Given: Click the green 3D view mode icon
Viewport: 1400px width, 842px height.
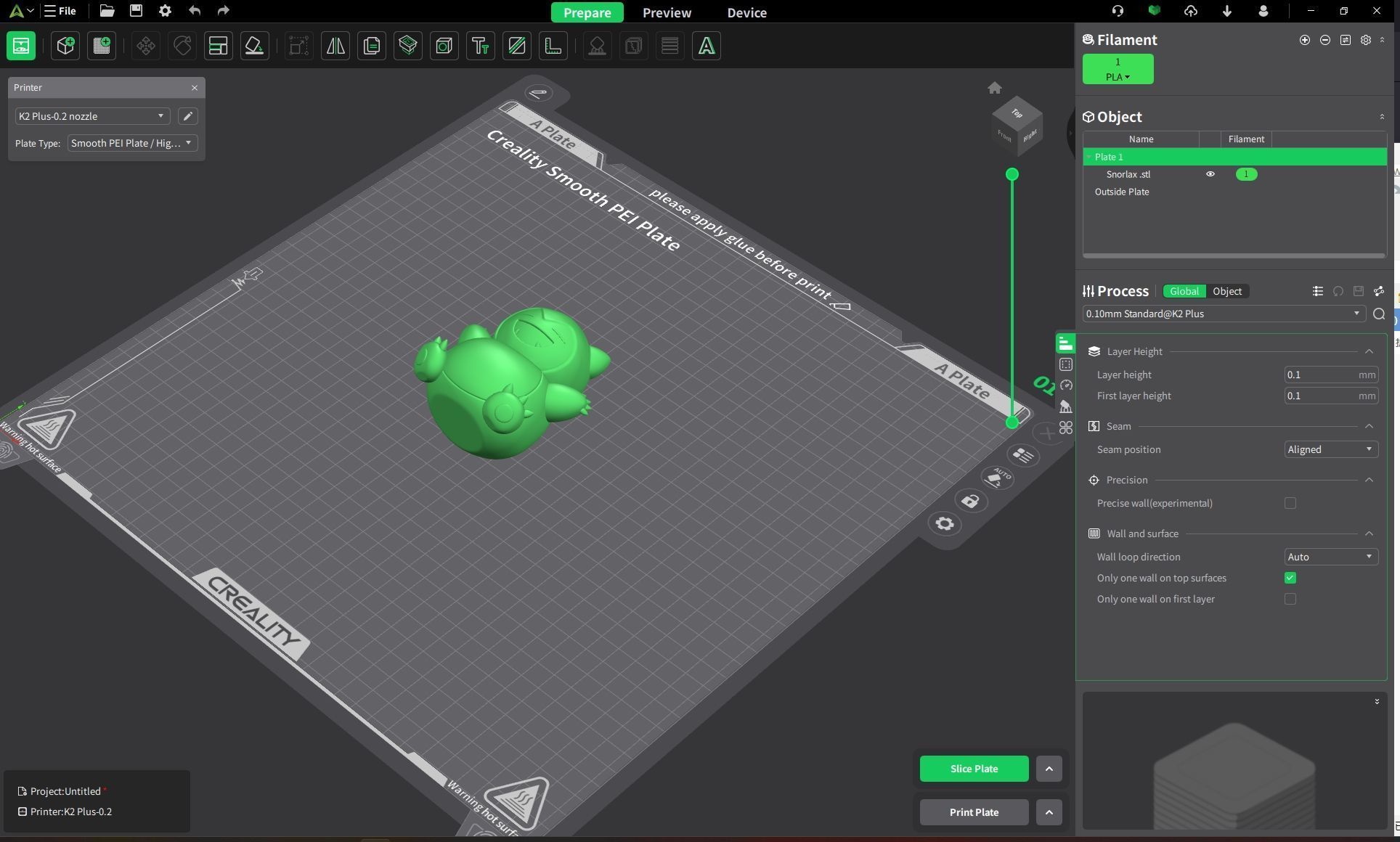Looking at the screenshot, I should [x=21, y=46].
